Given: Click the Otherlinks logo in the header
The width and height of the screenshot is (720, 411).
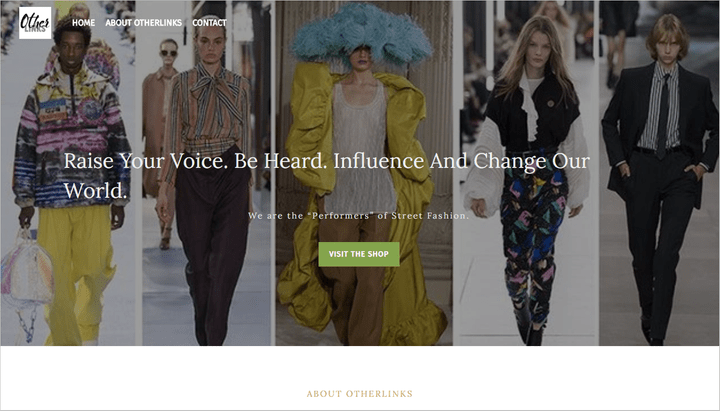Looking at the screenshot, I should coord(35,23).
